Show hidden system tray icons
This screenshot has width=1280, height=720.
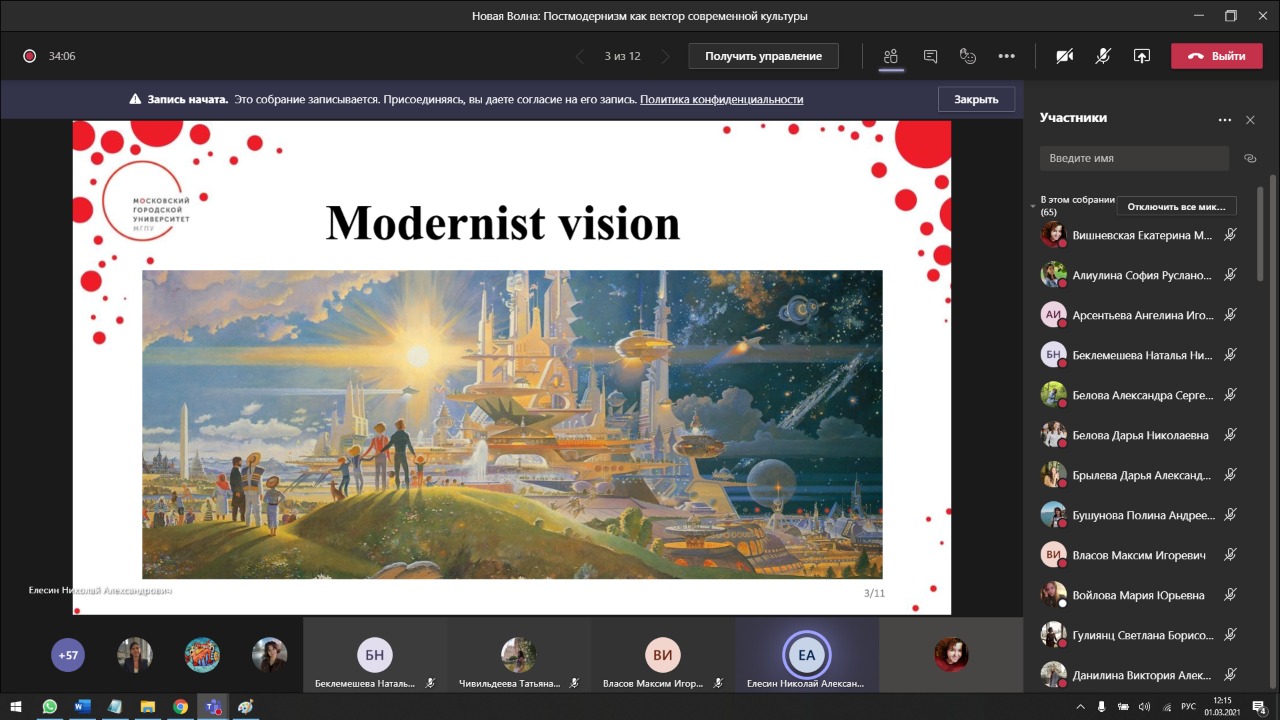coord(1080,707)
